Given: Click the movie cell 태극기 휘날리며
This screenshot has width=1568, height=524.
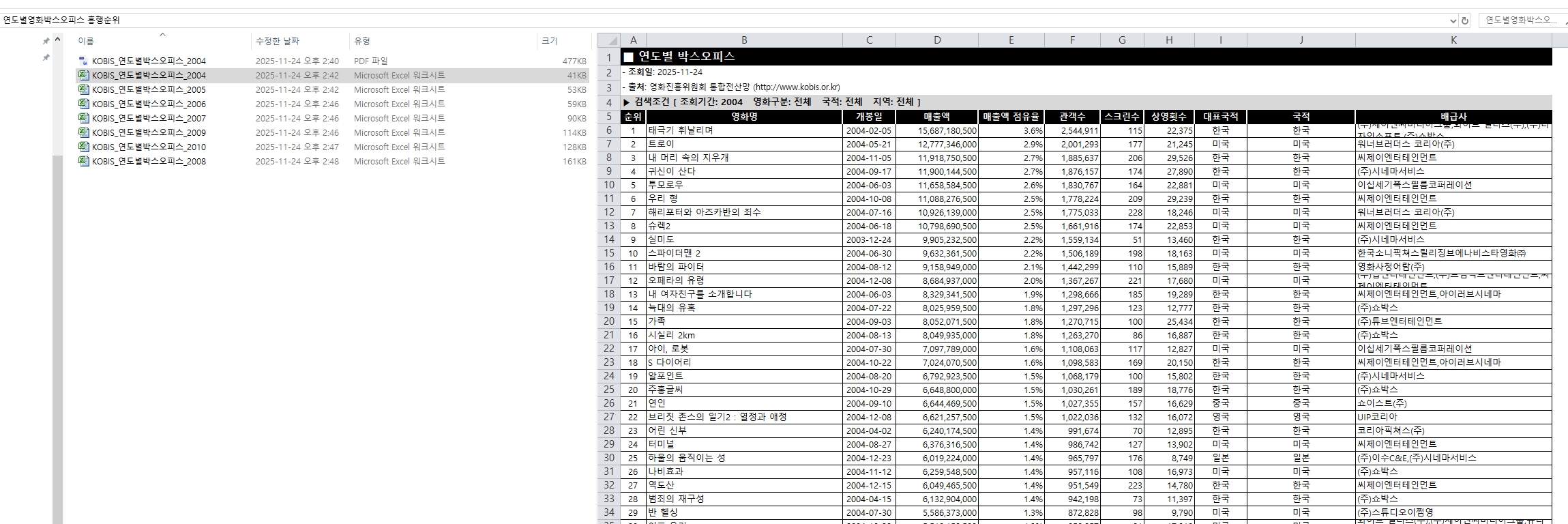Looking at the screenshot, I should (x=744, y=130).
